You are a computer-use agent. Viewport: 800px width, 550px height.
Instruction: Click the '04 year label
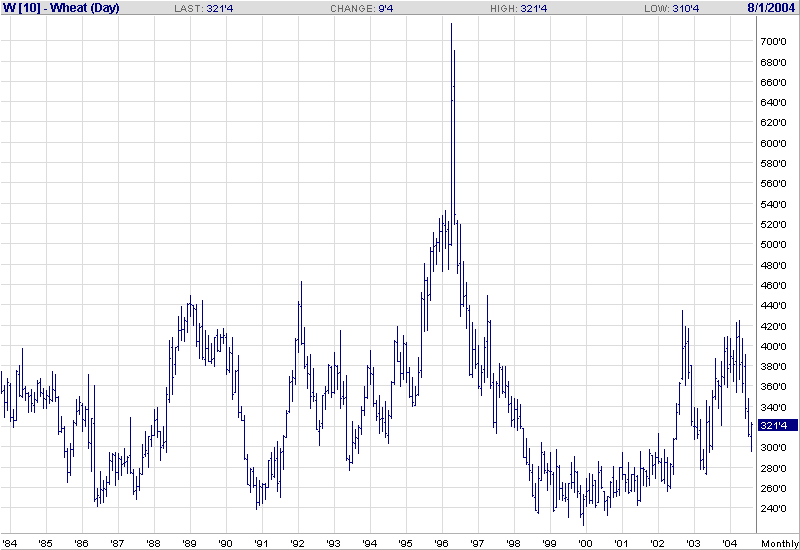729,543
